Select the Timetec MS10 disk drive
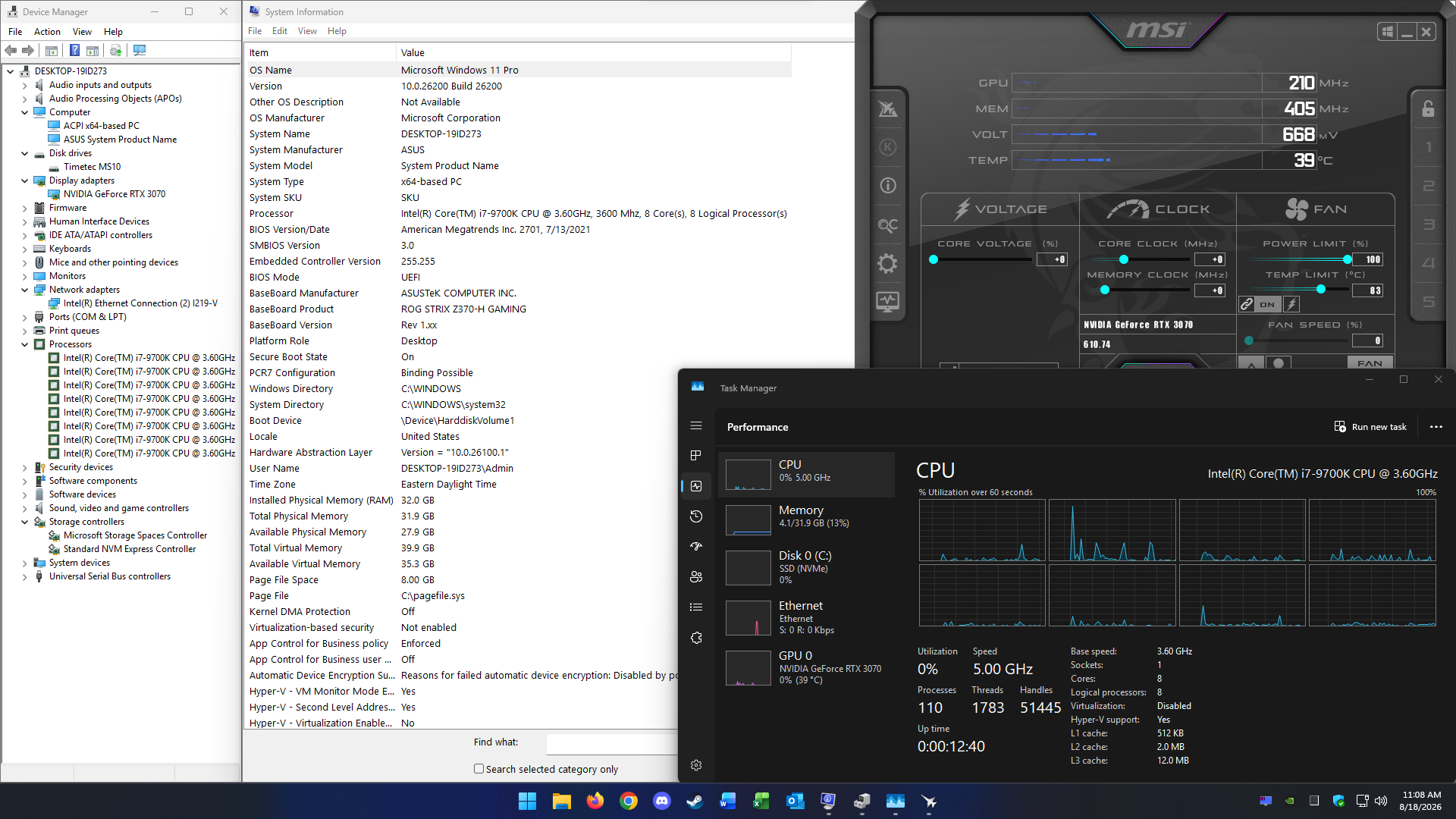This screenshot has width=1456, height=819. point(92,167)
